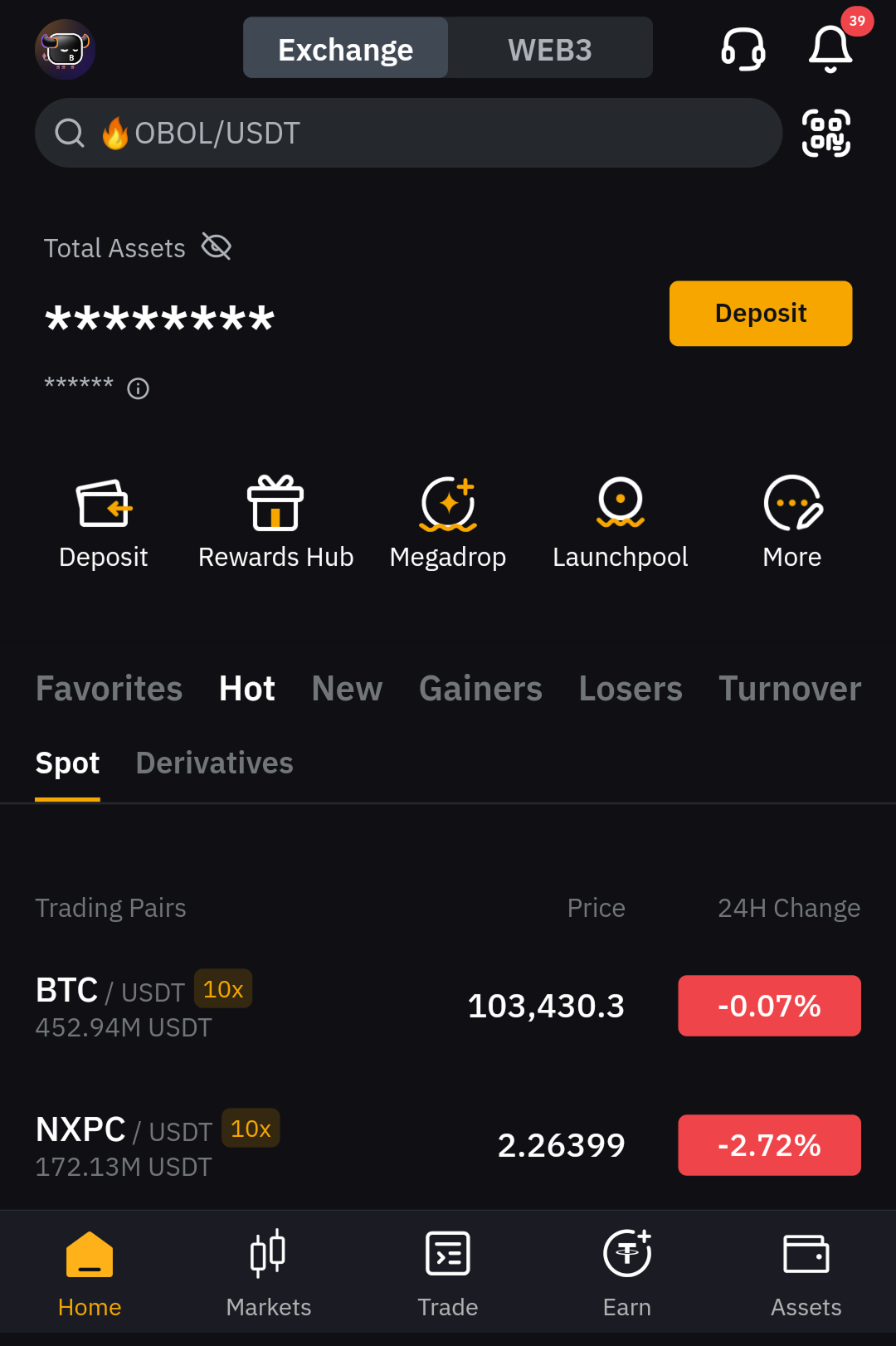896x1346 pixels.
Task: Open customer support headset icon
Action: pos(743,49)
